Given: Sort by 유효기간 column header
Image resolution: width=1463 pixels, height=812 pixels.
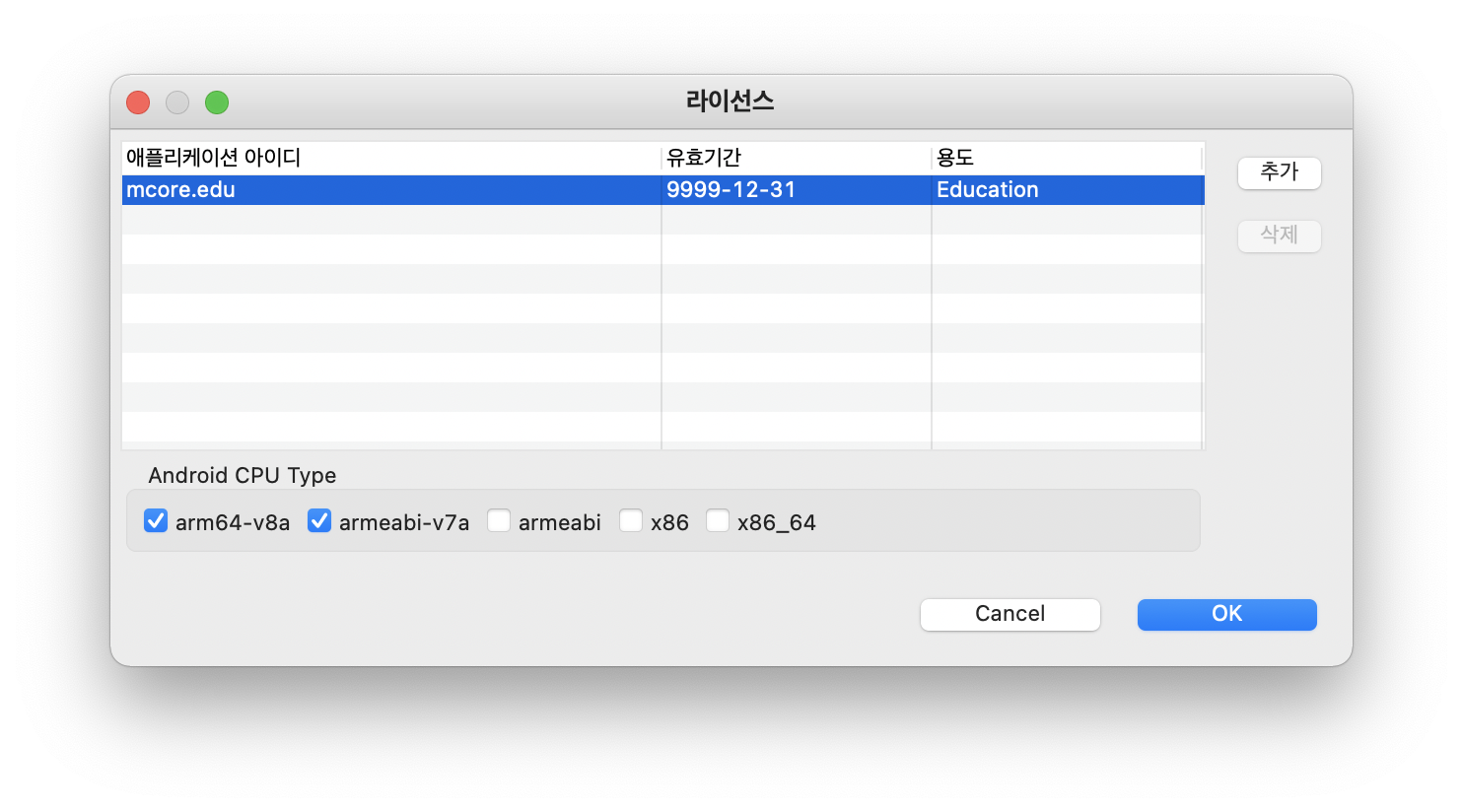Looking at the screenshot, I should click(797, 158).
